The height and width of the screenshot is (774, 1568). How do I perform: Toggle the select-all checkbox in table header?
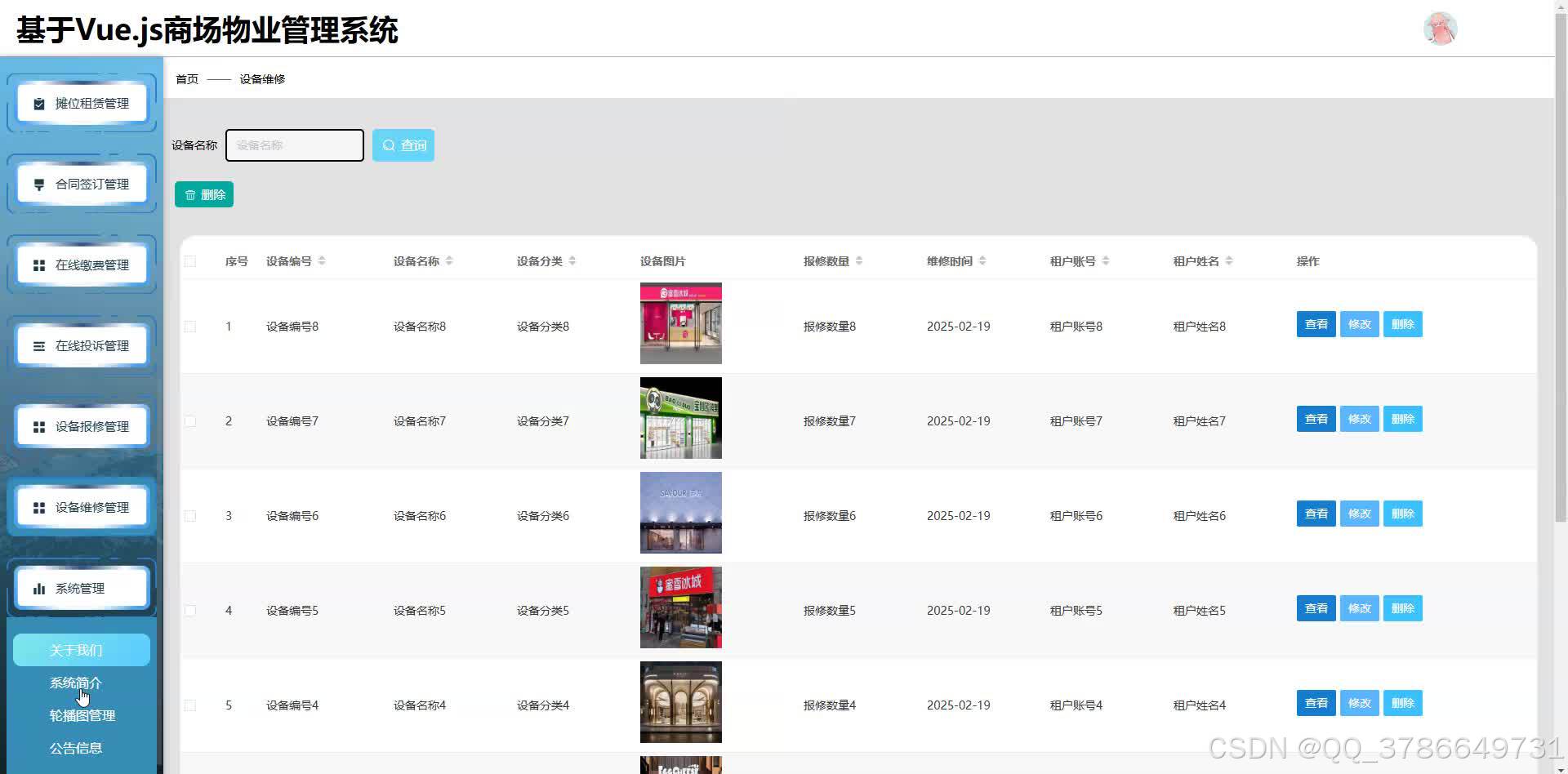pos(190,261)
